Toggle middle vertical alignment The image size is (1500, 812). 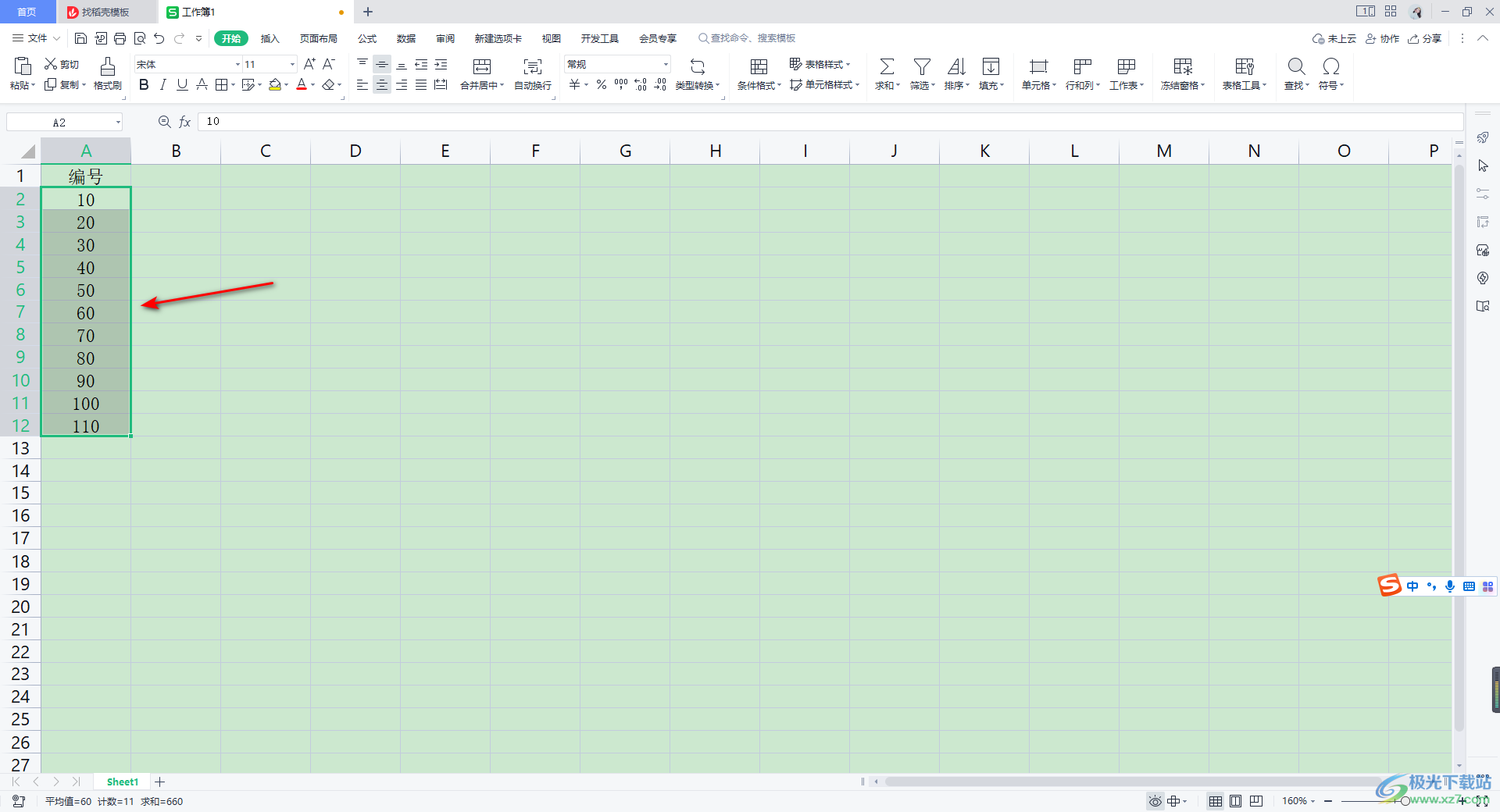point(382,64)
